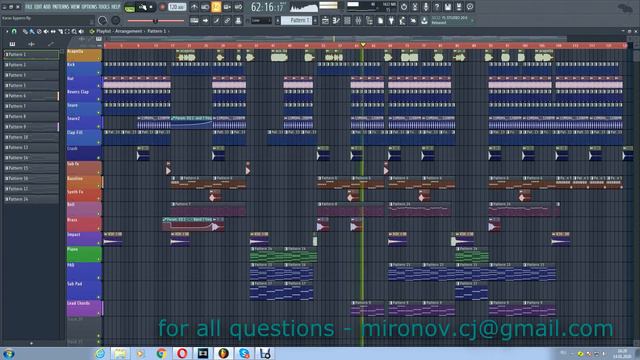Click the Bassline track header

coord(84,182)
